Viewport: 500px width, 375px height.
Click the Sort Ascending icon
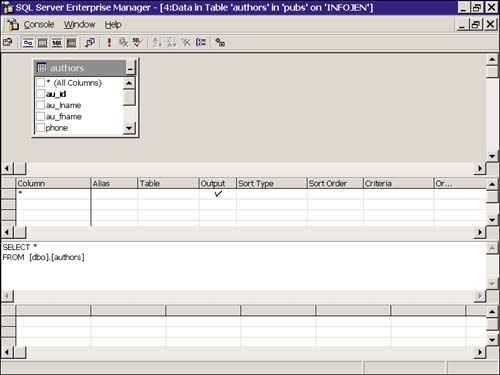point(157,42)
